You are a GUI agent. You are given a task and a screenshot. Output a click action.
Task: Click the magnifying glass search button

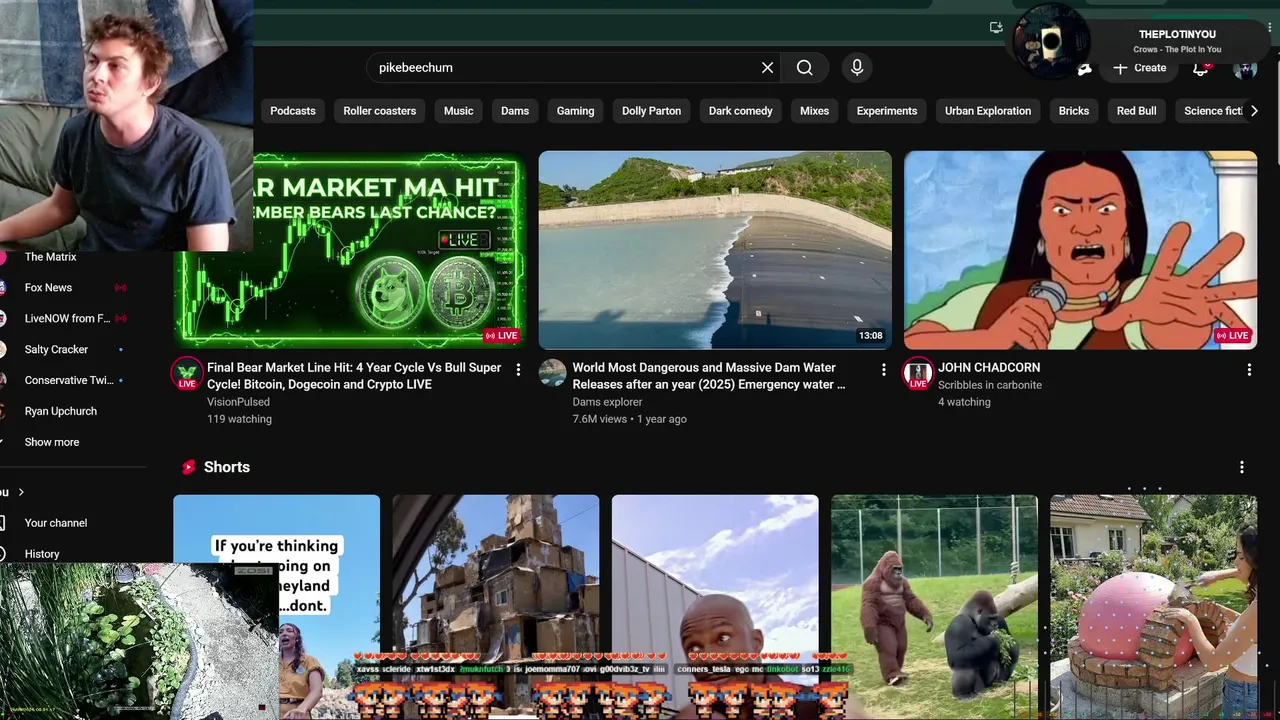(x=804, y=67)
